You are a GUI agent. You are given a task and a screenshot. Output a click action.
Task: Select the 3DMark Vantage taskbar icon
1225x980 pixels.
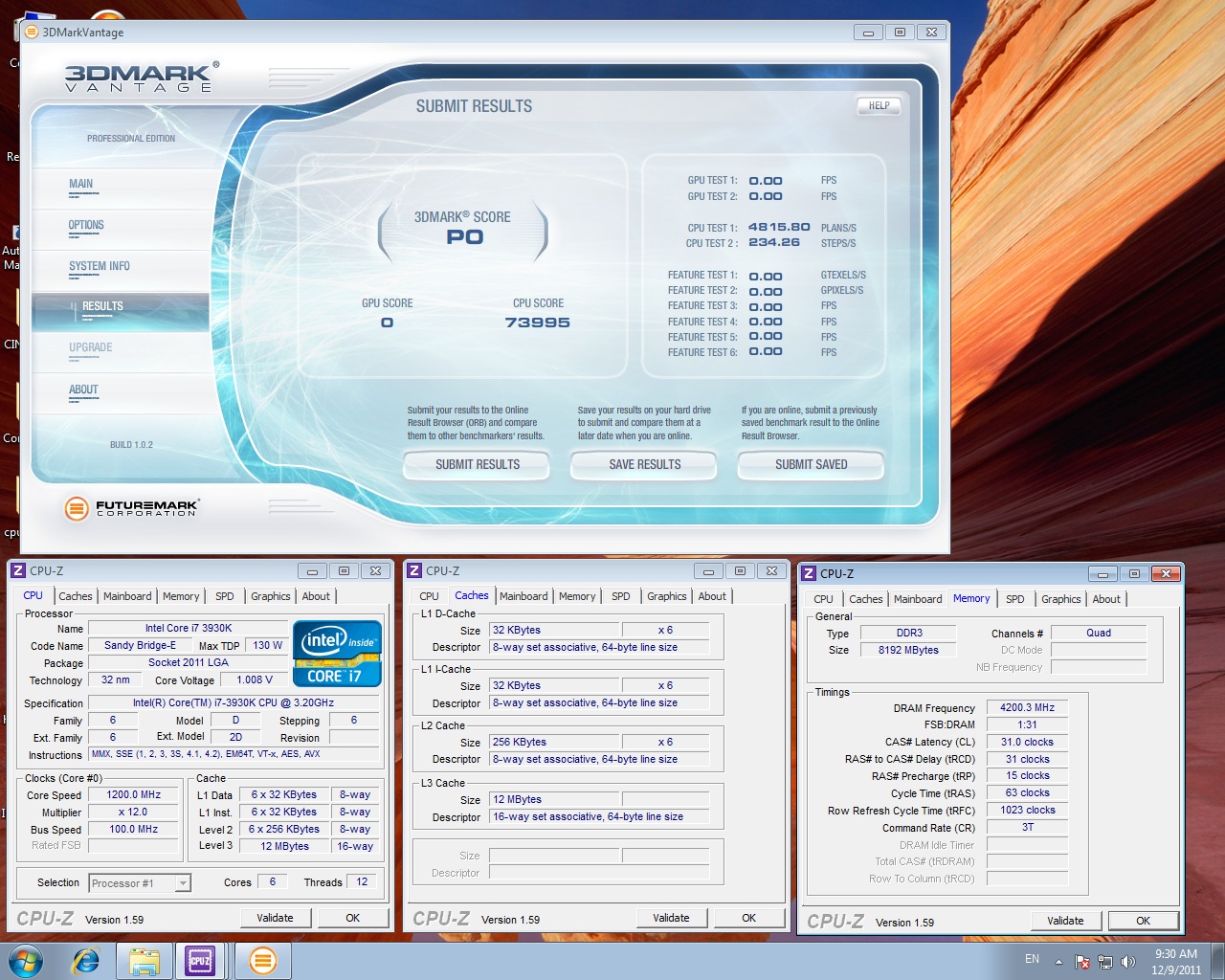(262, 960)
